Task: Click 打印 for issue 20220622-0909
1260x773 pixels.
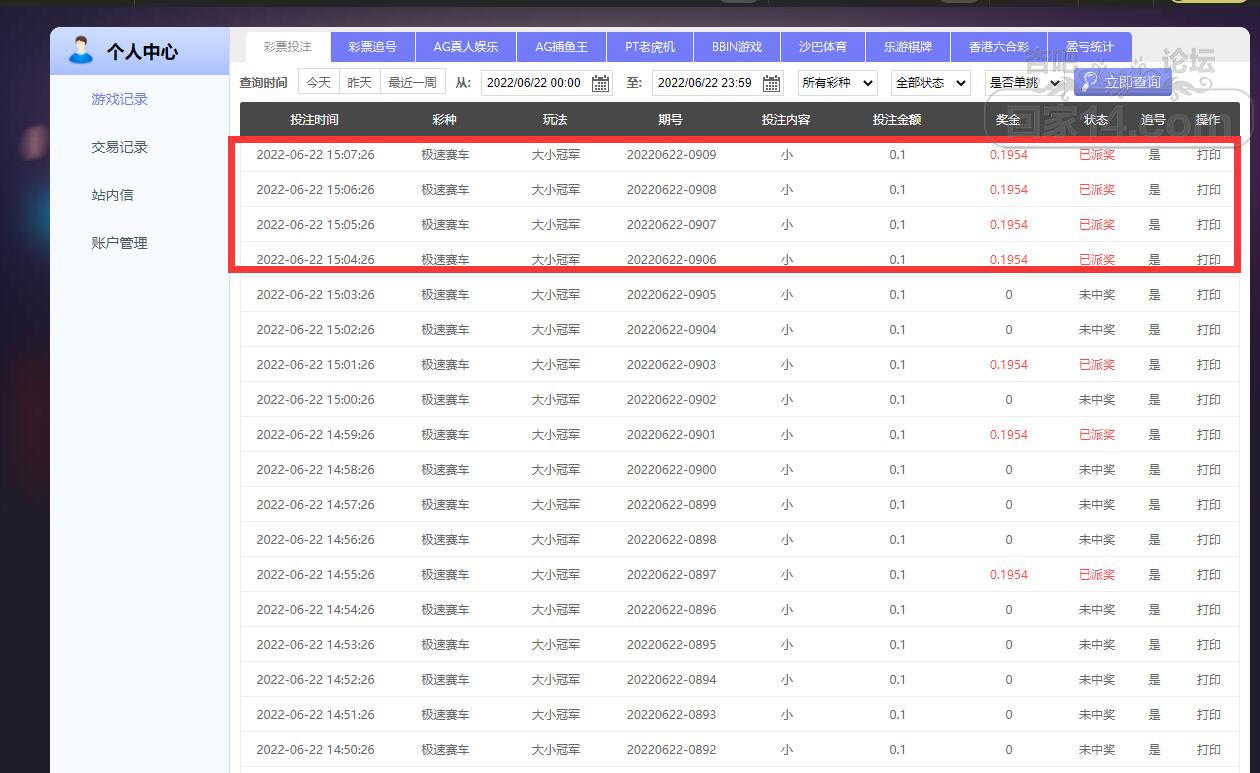Action: pyautogui.click(x=1208, y=155)
